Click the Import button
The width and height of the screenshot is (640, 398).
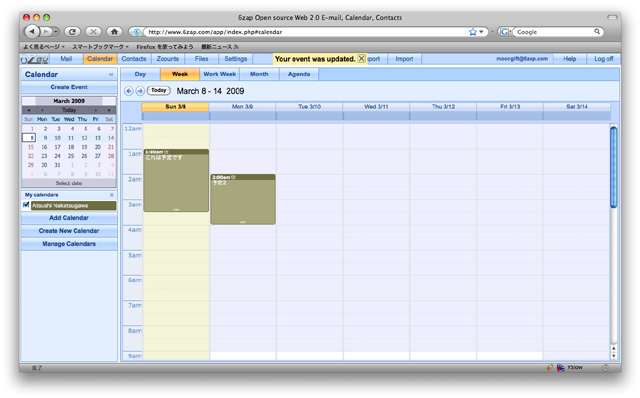pos(404,59)
